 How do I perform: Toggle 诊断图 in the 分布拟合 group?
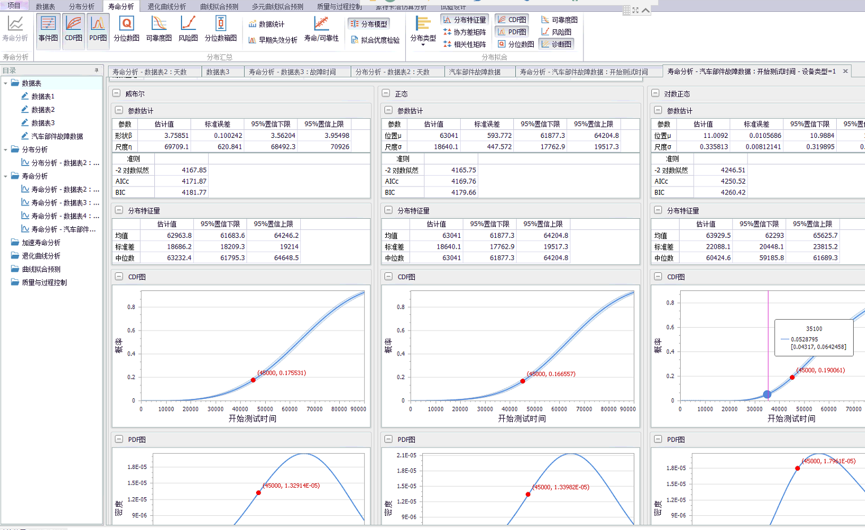point(556,44)
